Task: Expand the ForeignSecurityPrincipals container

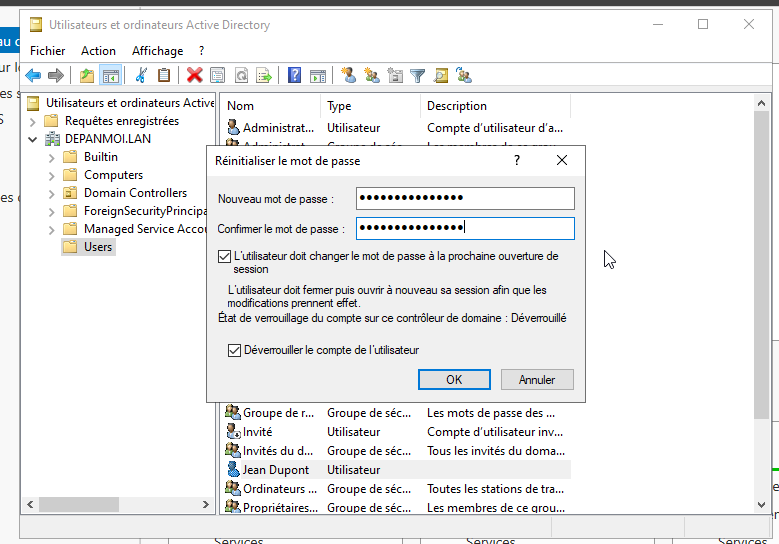Action: (x=52, y=212)
